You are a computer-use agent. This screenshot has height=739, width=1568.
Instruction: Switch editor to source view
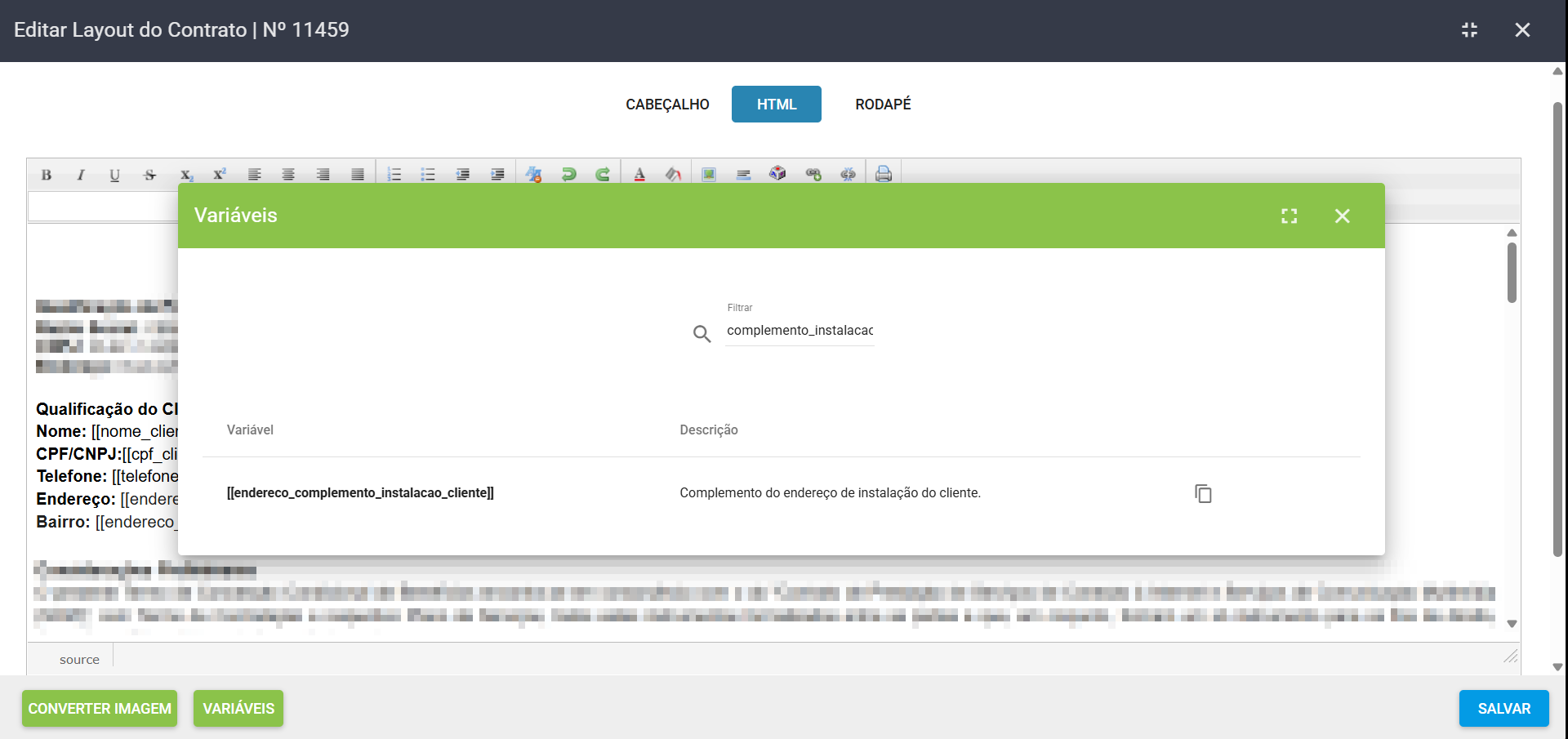pos(79,659)
